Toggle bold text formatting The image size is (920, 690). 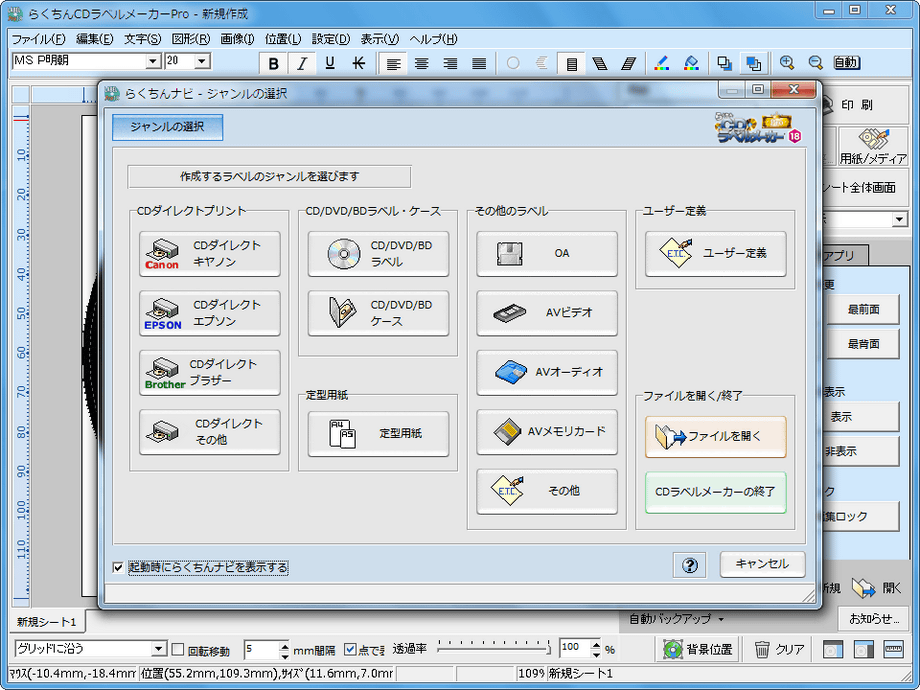(x=273, y=63)
